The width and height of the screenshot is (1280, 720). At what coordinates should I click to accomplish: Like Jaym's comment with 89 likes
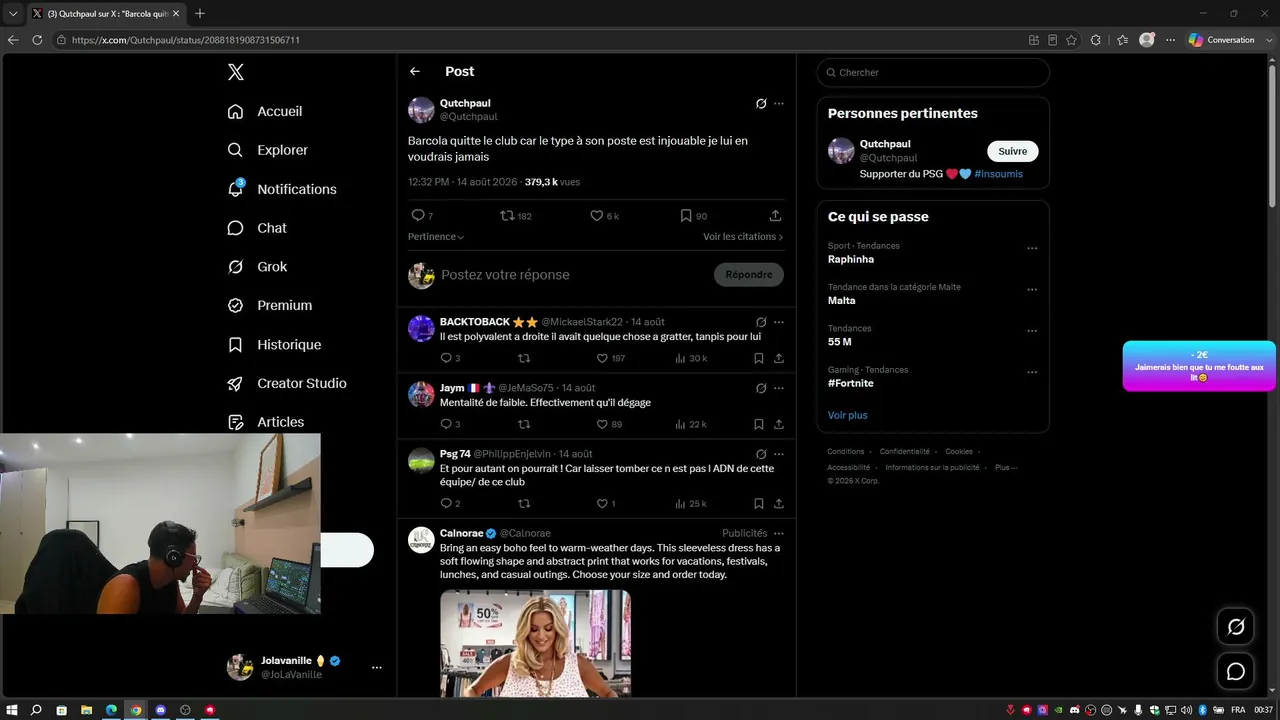pyautogui.click(x=602, y=424)
